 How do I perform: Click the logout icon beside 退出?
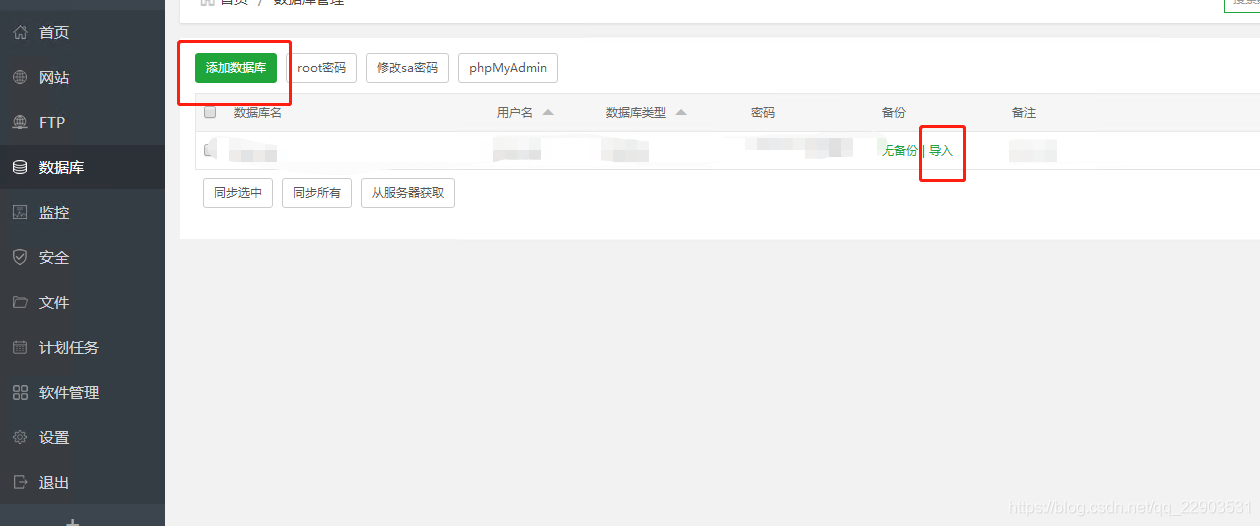coord(20,483)
